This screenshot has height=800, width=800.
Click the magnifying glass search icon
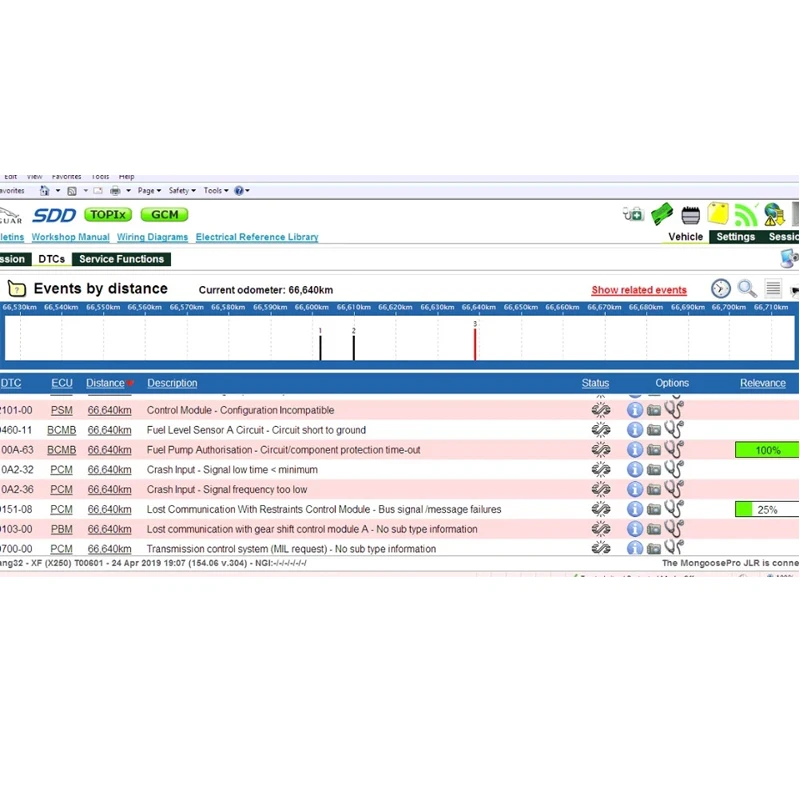pyautogui.click(x=747, y=289)
